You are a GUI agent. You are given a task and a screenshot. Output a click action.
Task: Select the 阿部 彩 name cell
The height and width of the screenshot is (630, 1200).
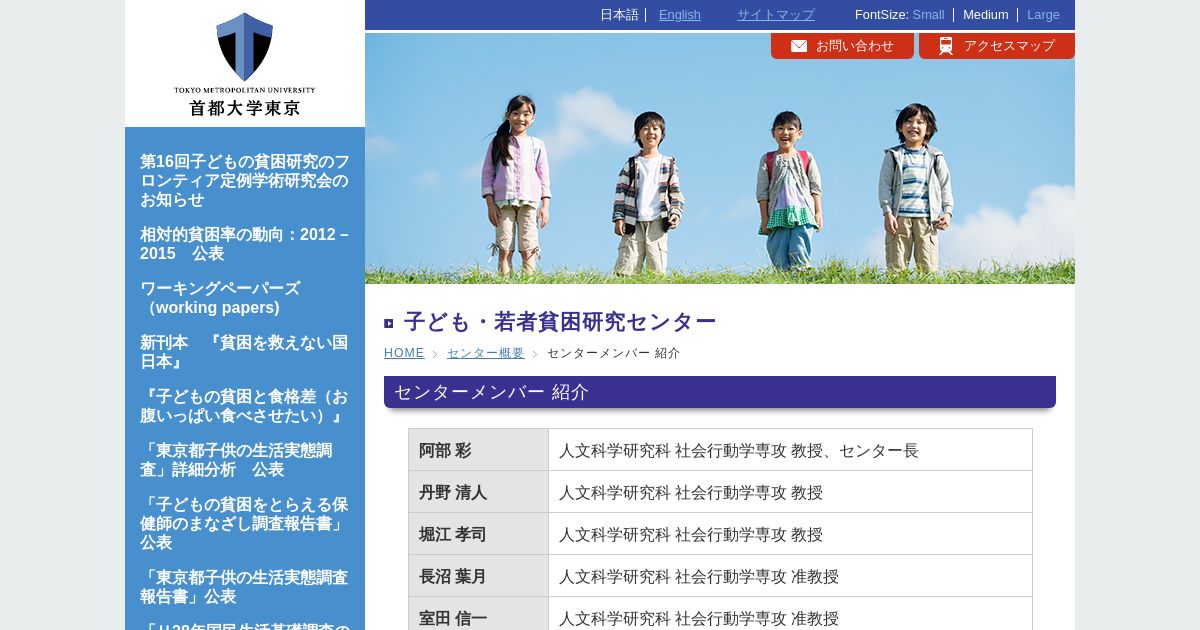[x=478, y=450]
